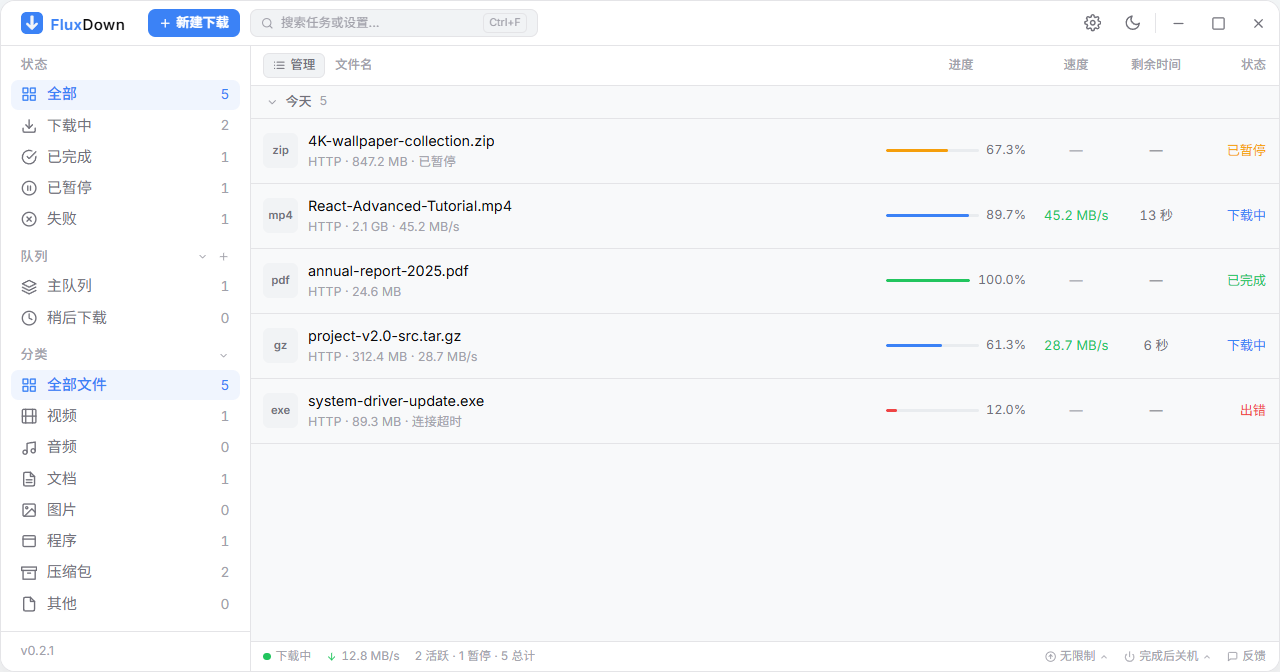Select the 其他 category

tap(125, 604)
